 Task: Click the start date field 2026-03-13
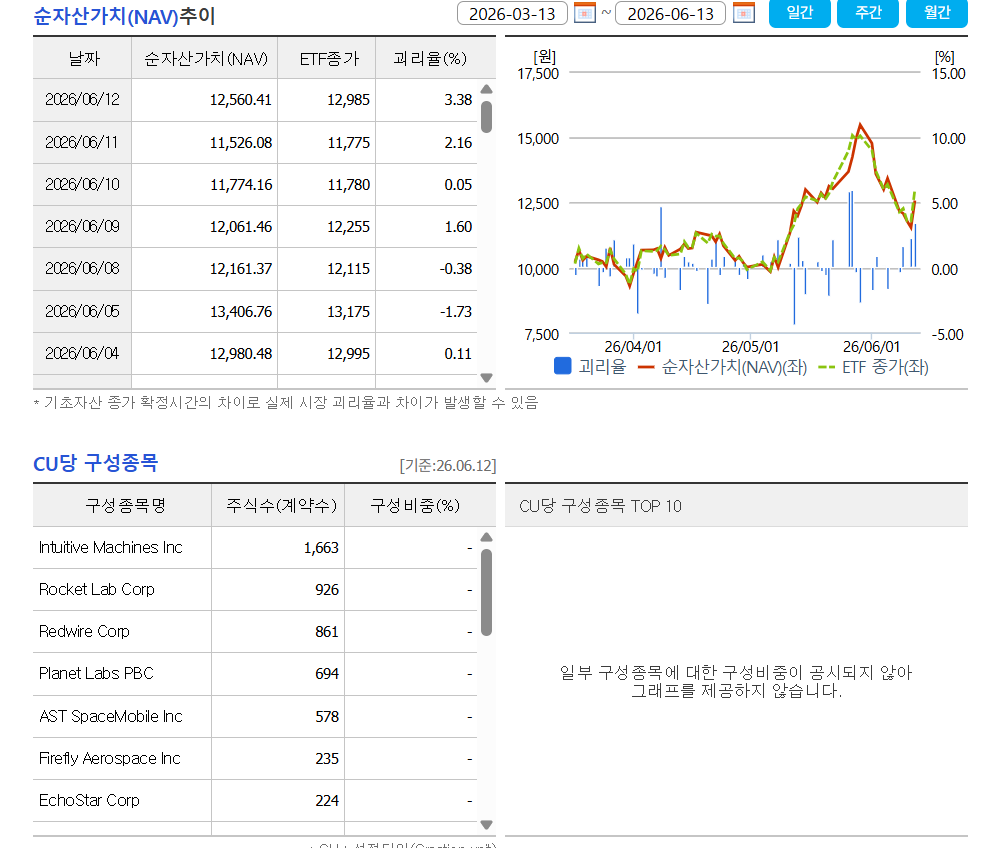(512, 13)
